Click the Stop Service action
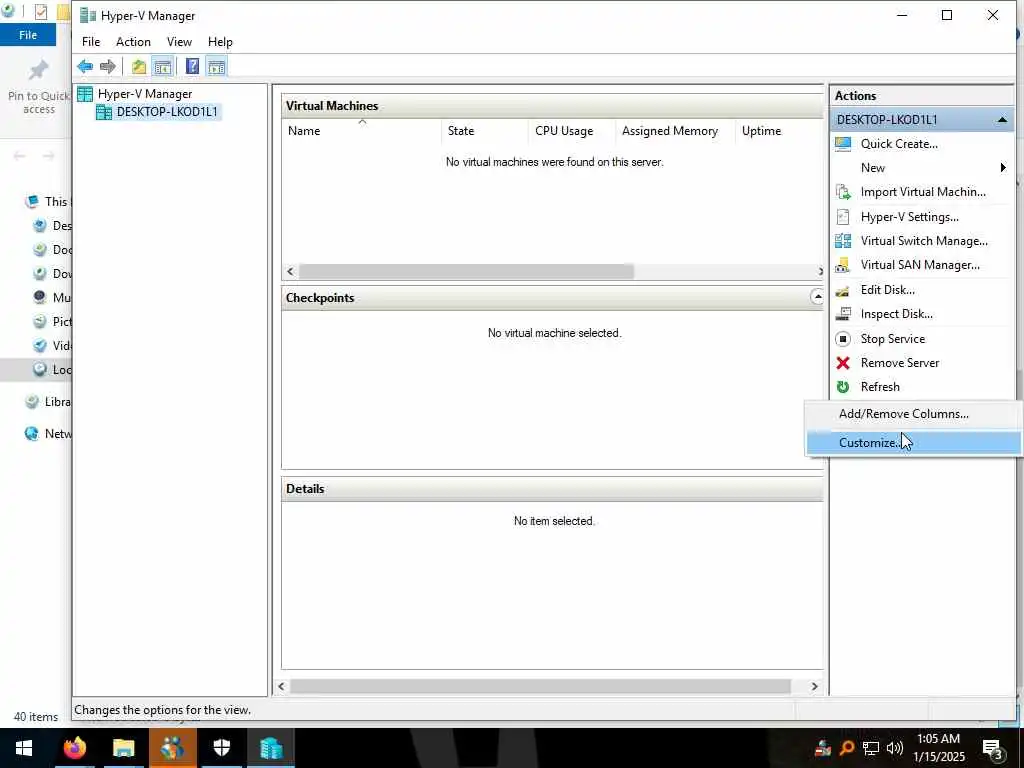Viewport: 1024px width, 768px height. (893, 339)
